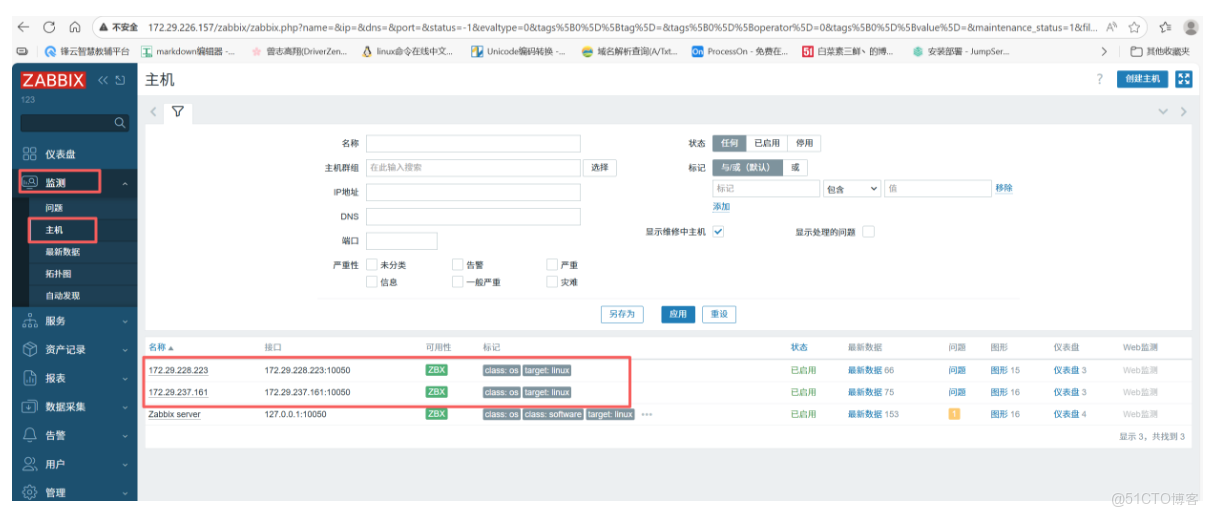Click the 报表 reports sidebar icon

tap(30, 378)
